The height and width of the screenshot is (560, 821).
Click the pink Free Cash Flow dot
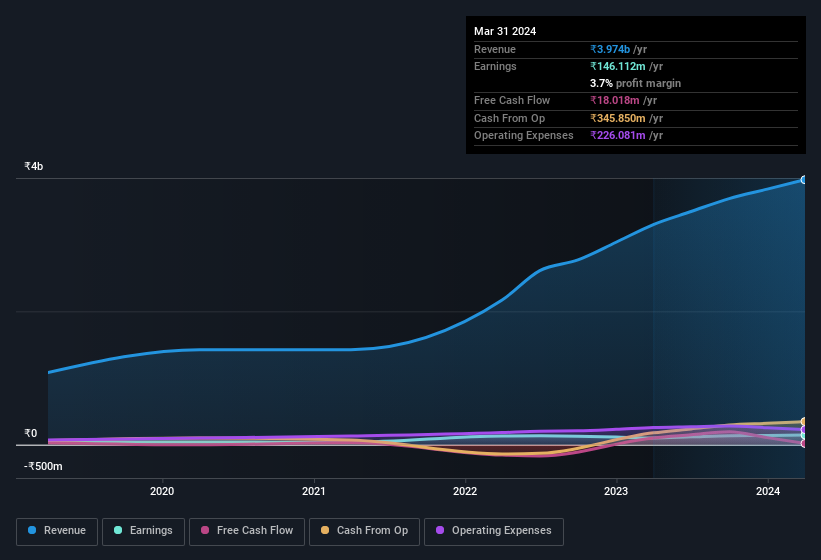(x=205, y=530)
